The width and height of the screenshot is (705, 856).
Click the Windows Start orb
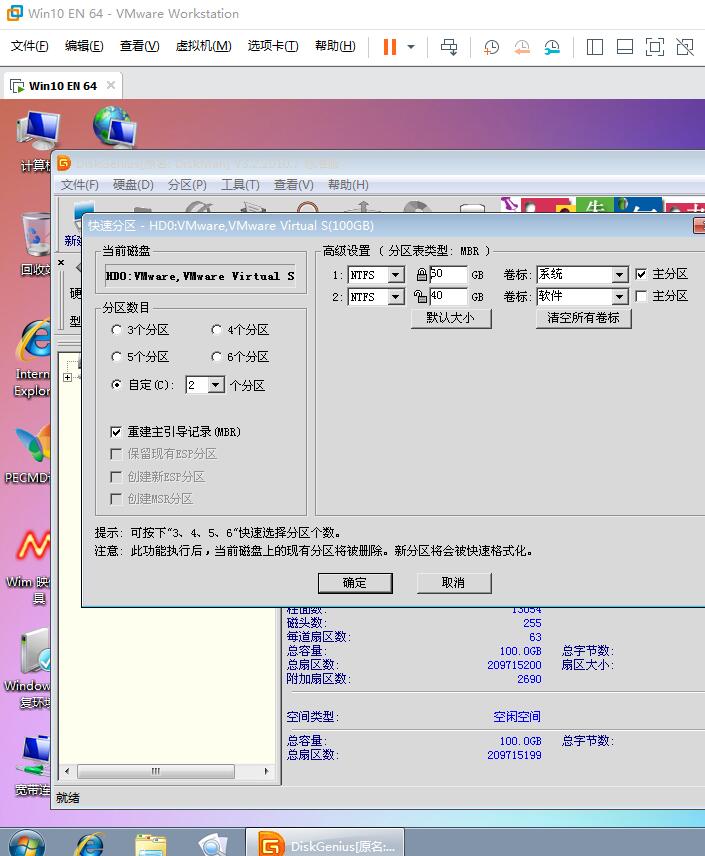pyautogui.click(x=26, y=843)
